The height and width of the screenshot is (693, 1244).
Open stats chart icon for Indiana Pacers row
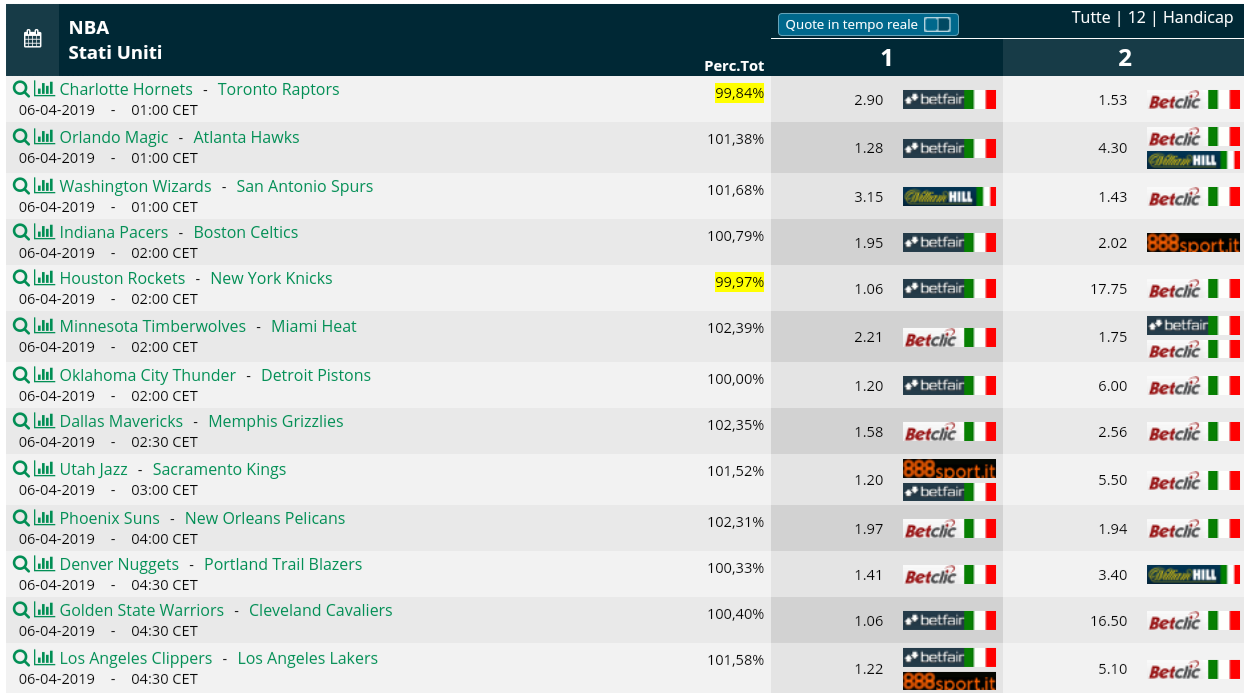[44, 231]
